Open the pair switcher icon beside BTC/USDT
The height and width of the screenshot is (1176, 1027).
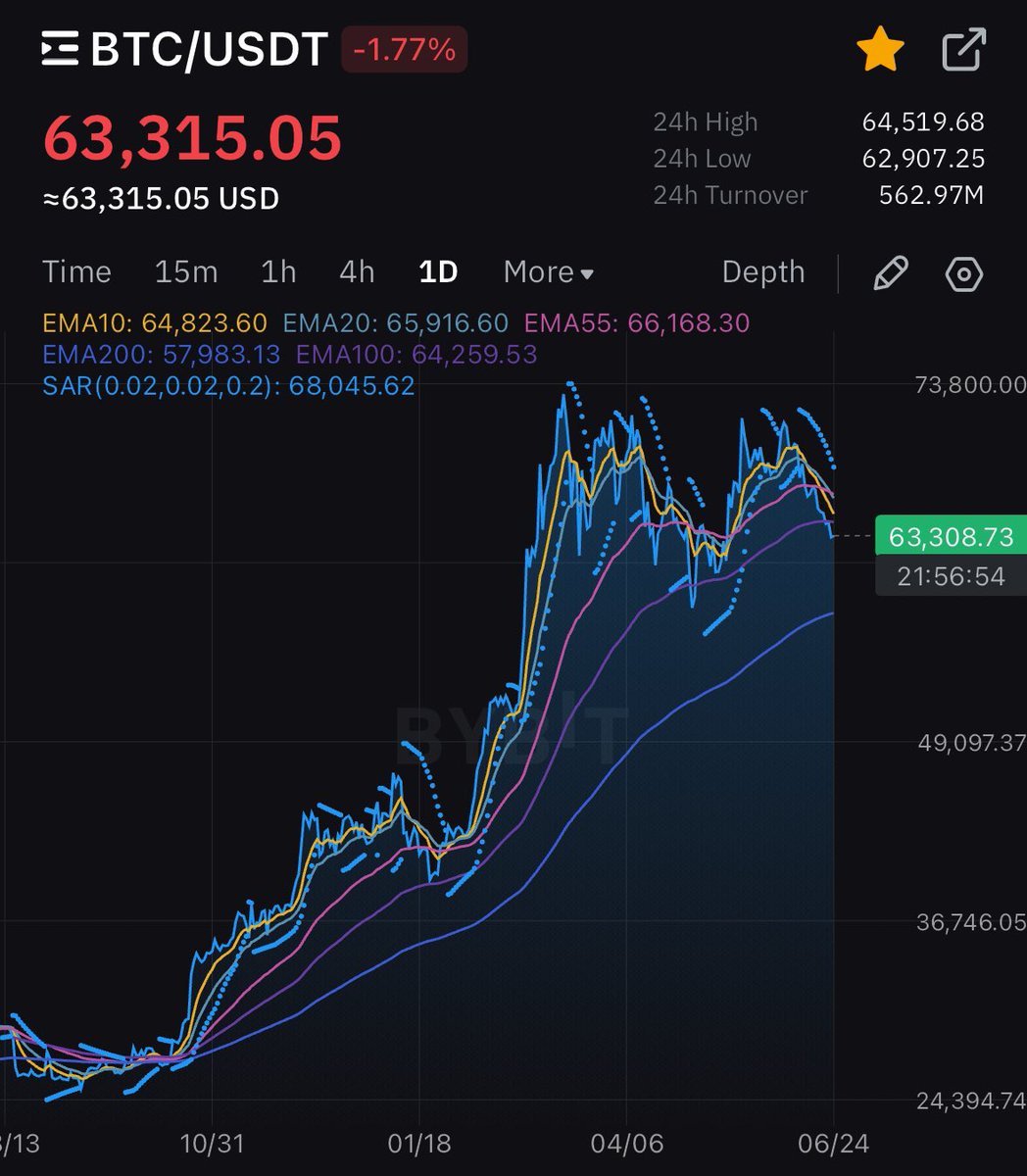pos(60,49)
